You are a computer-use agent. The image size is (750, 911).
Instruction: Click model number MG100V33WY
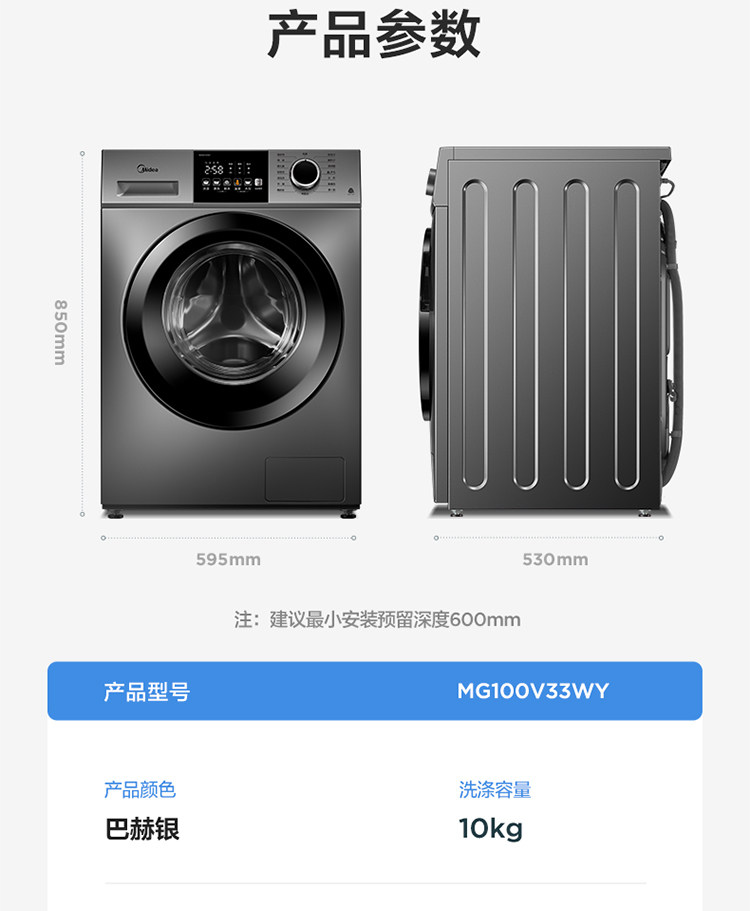coord(533,691)
